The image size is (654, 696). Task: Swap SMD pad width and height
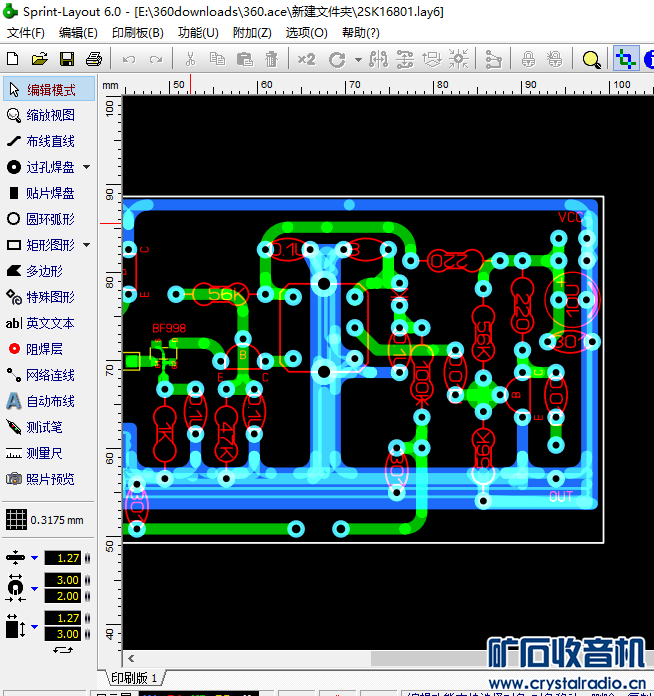coord(63,650)
